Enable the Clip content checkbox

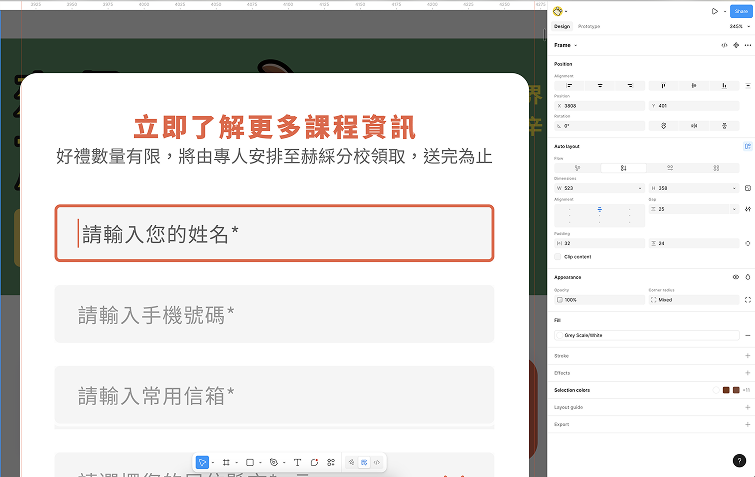(x=558, y=257)
